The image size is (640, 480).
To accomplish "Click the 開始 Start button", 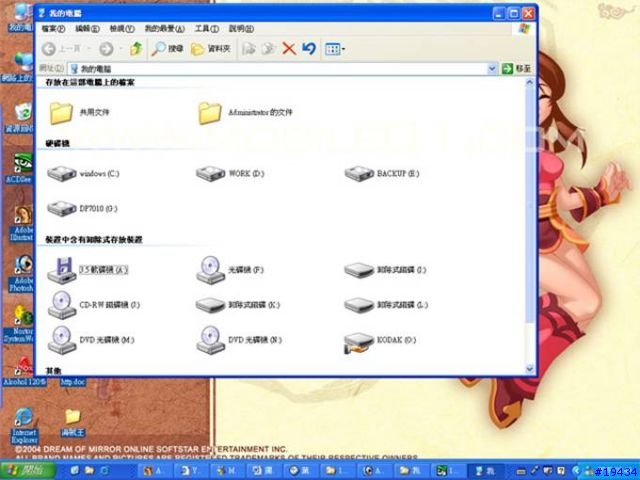I will 28,471.
